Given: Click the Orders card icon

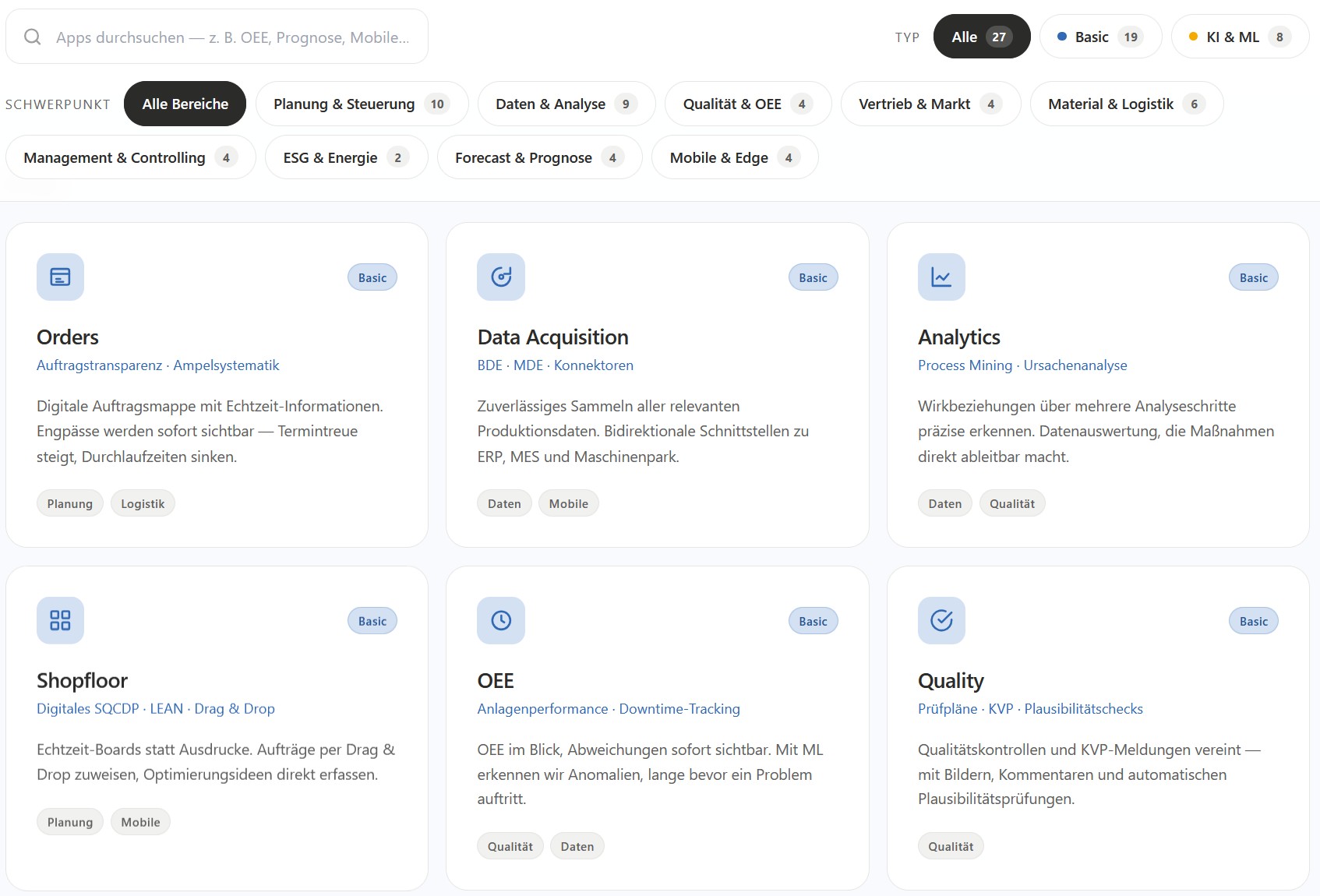Looking at the screenshot, I should click(60, 277).
